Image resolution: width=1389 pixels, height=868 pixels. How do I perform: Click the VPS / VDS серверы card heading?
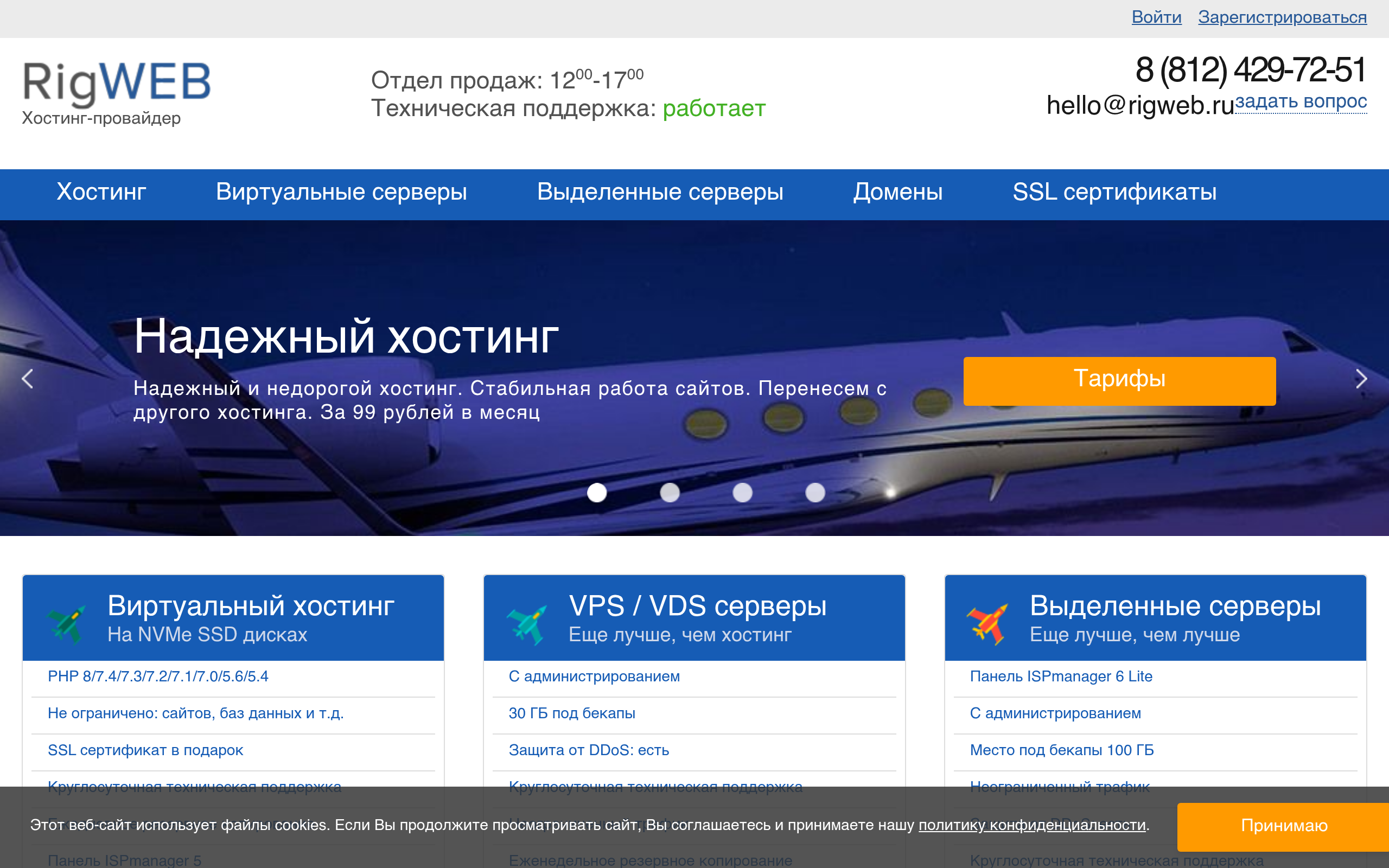(x=697, y=606)
